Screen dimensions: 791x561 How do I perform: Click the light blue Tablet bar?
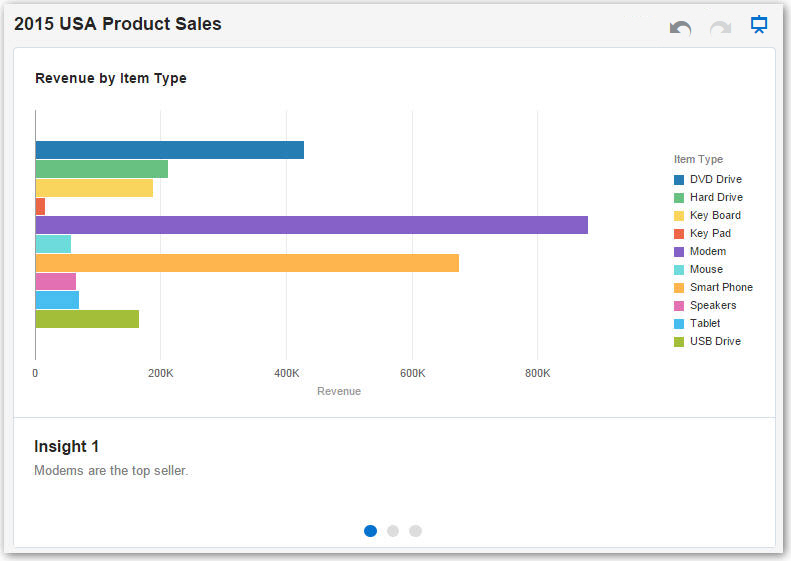click(58, 300)
